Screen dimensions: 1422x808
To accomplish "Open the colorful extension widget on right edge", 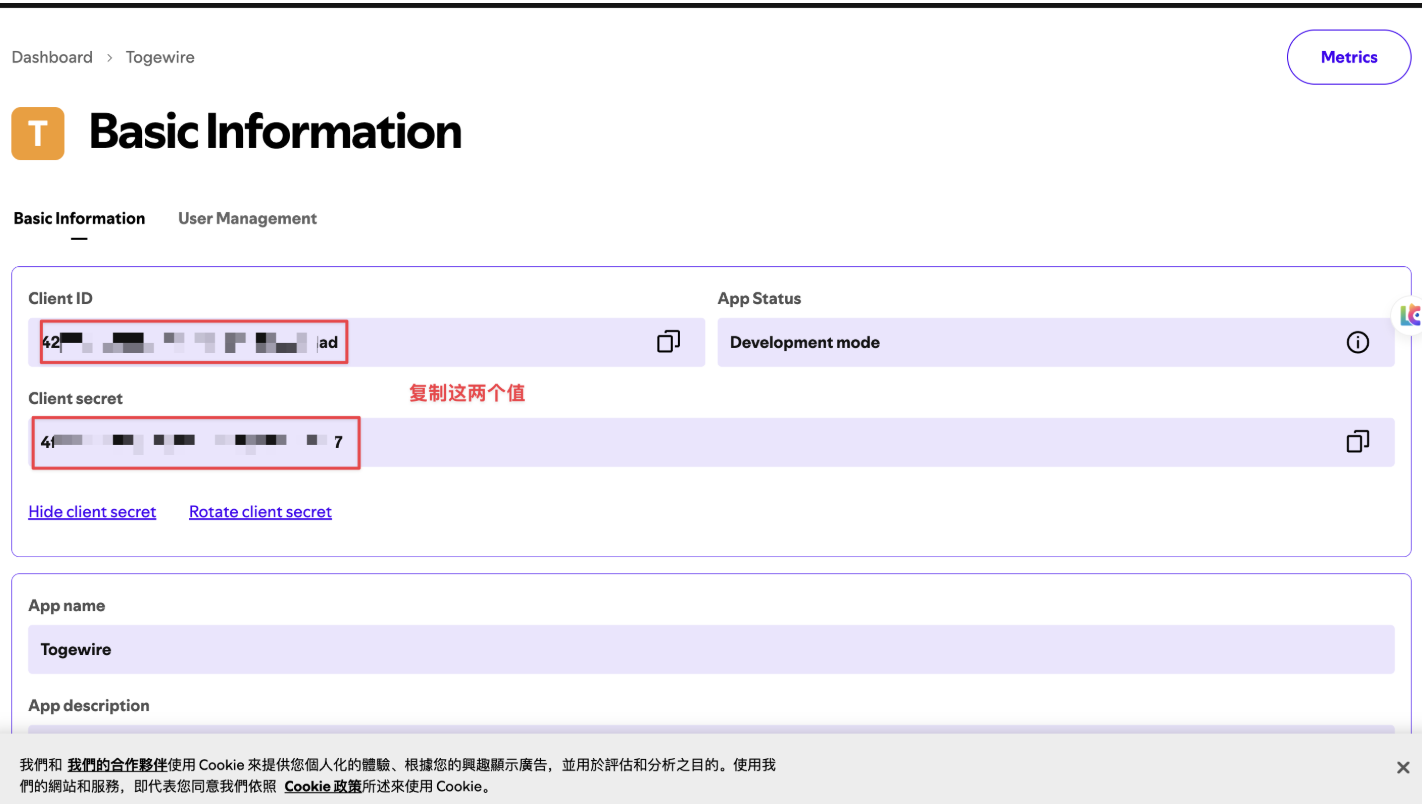I will coord(1408,316).
